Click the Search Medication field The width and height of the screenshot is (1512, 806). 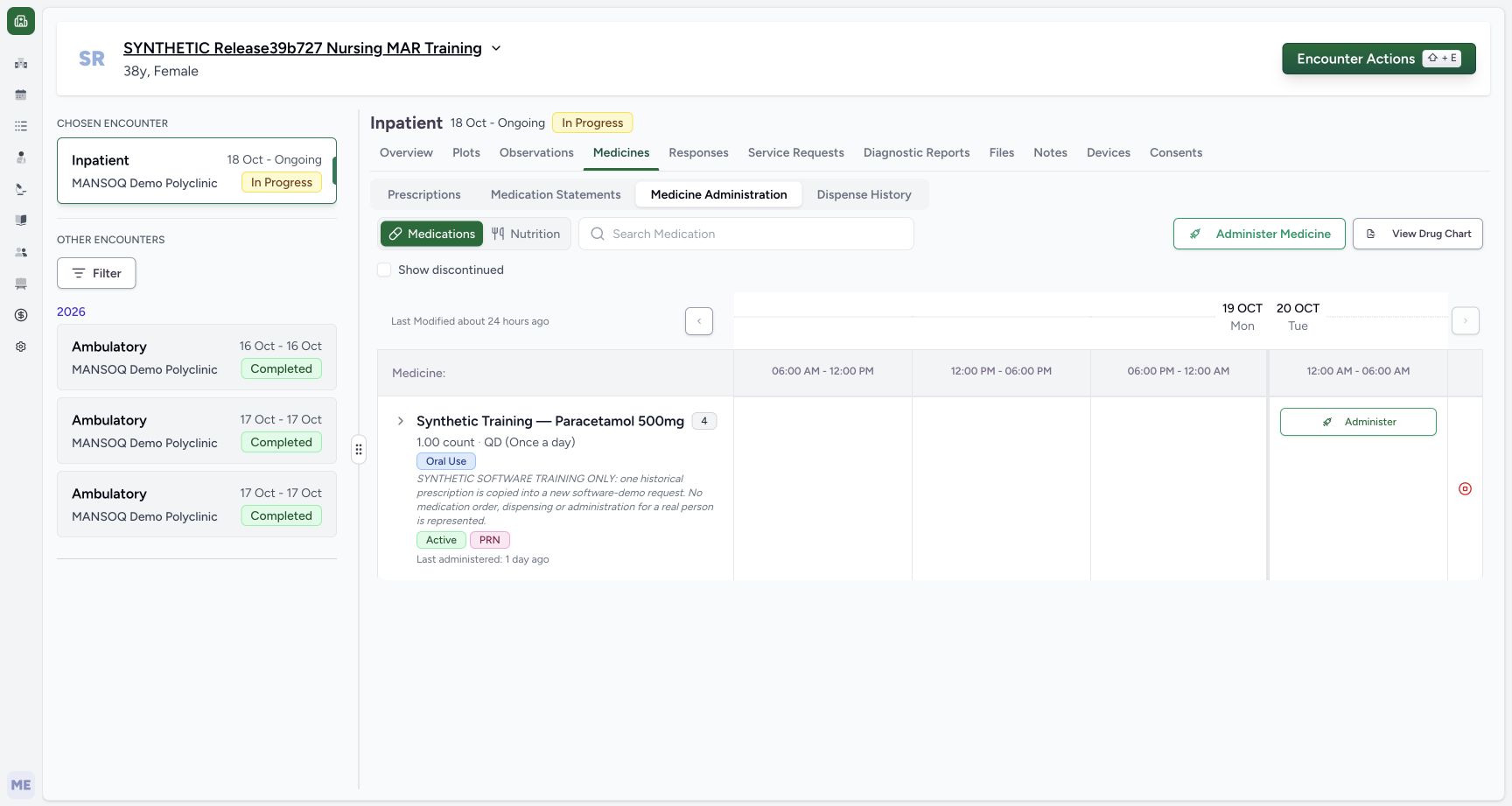point(746,234)
